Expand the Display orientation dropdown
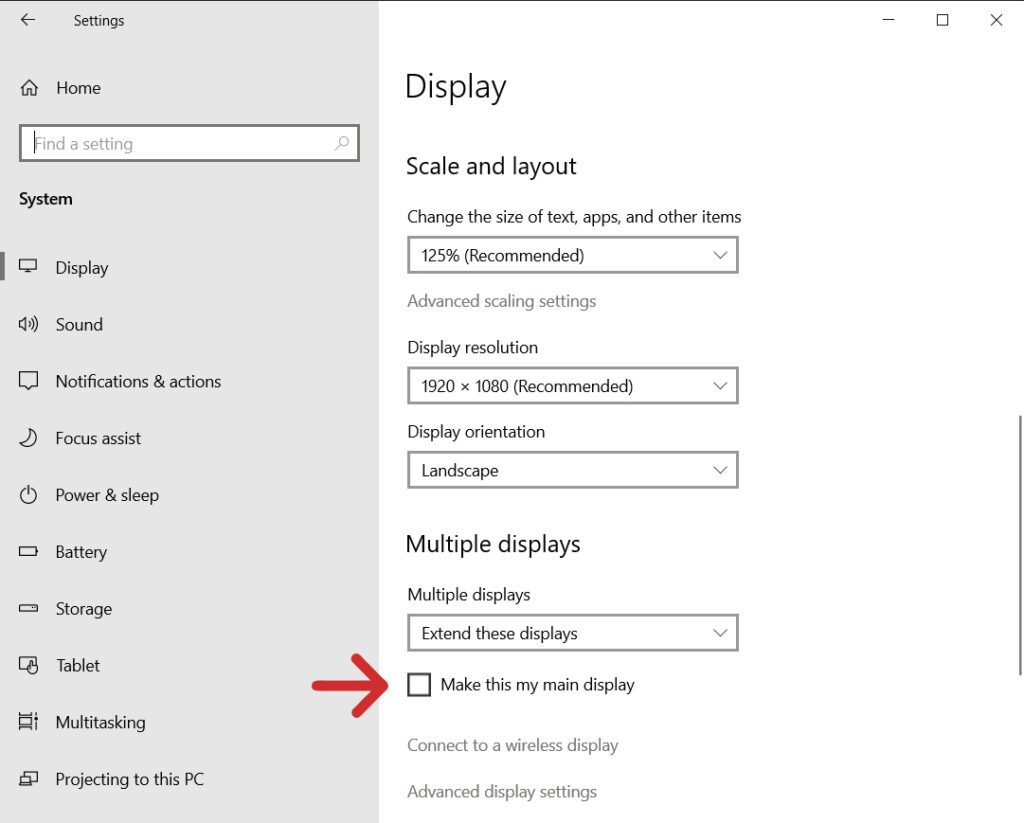This screenshot has width=1024, height=823. (572, 470)
